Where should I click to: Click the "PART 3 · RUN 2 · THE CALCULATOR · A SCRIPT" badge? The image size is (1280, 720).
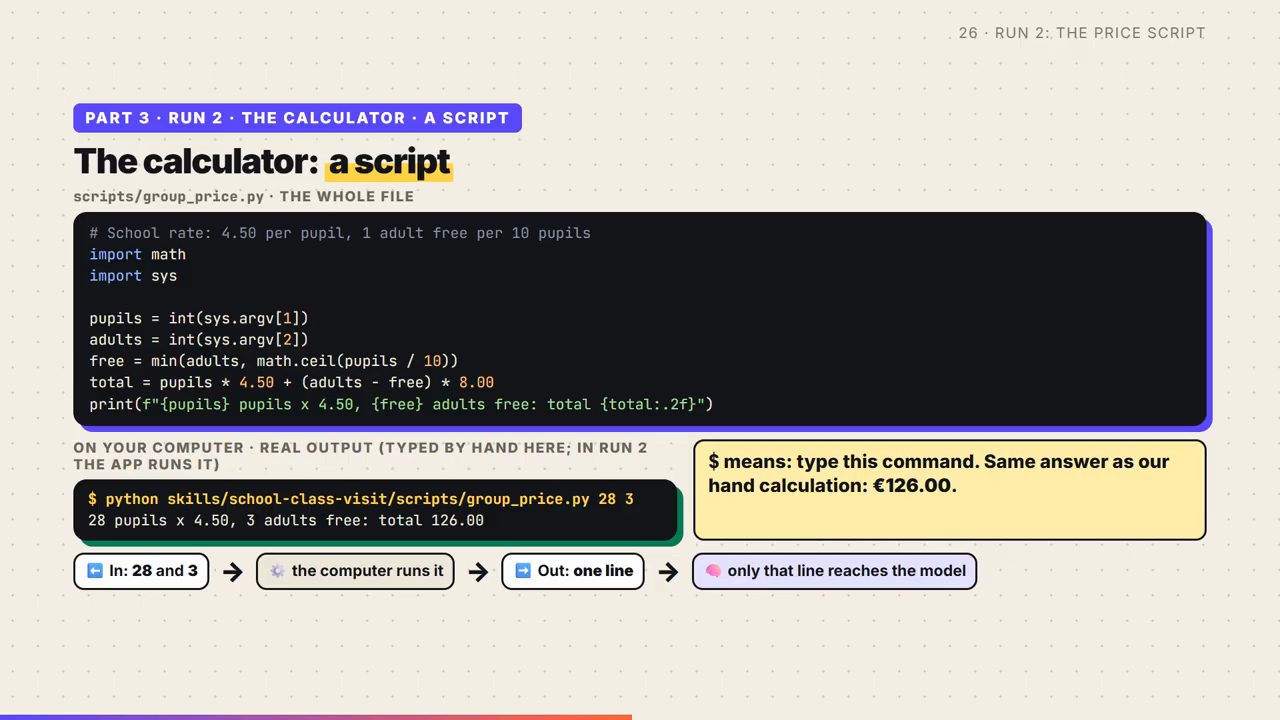point(297,118)
